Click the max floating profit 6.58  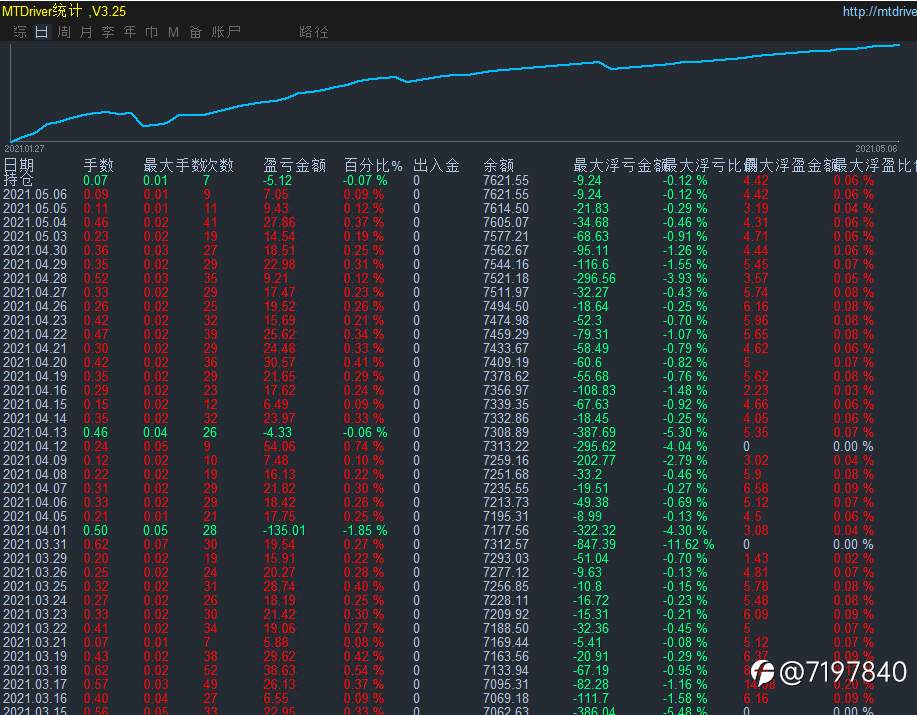756,488
